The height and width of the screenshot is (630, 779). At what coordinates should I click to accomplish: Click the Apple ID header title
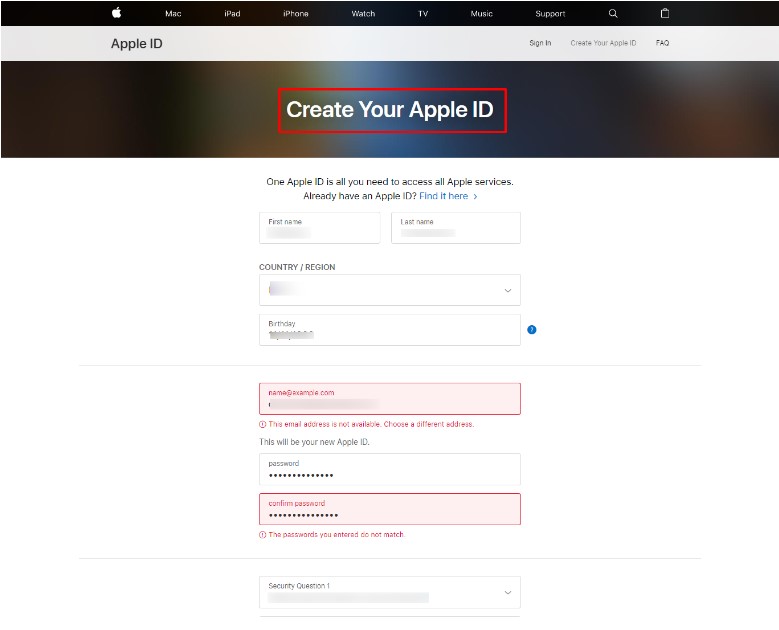(137, 44)
